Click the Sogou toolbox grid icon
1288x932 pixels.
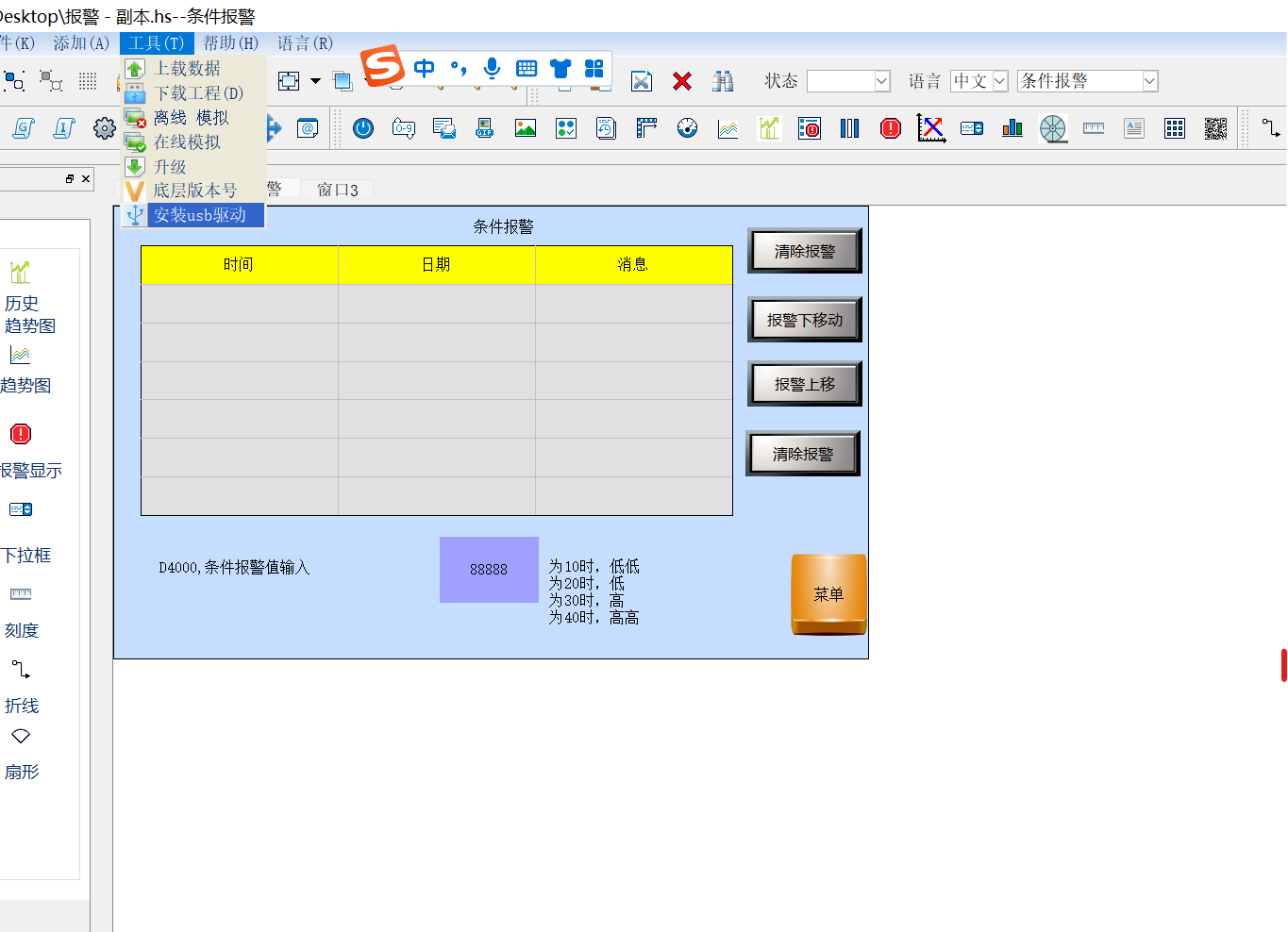[594, 68]
